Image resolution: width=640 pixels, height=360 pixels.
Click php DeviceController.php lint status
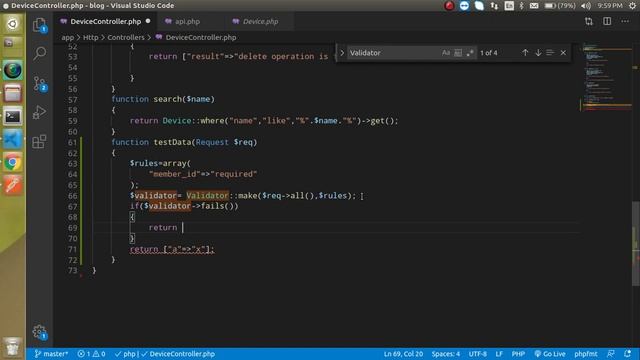point(164,354)
